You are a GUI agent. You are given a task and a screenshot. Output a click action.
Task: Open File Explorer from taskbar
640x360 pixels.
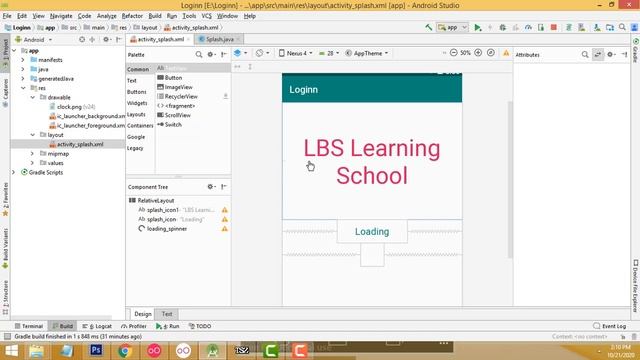(37, 351)
